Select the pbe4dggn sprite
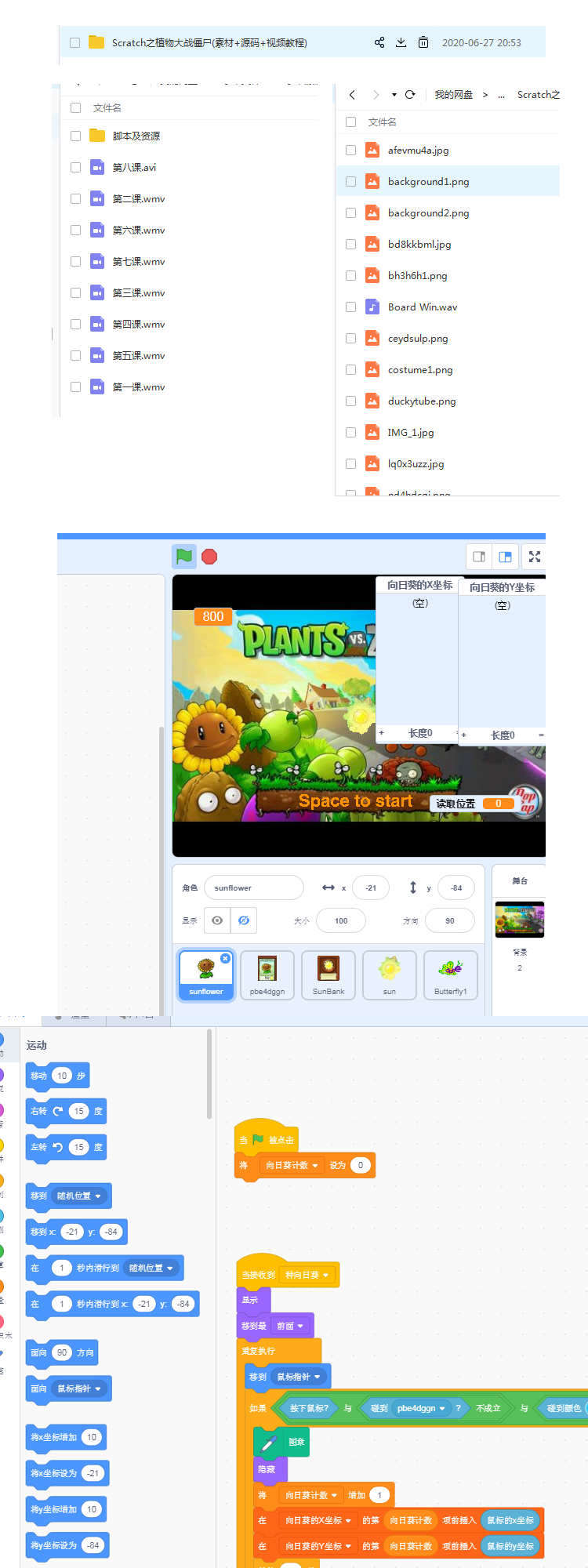This screenshot has height=1568, width=588. click(x=267, y=975)
